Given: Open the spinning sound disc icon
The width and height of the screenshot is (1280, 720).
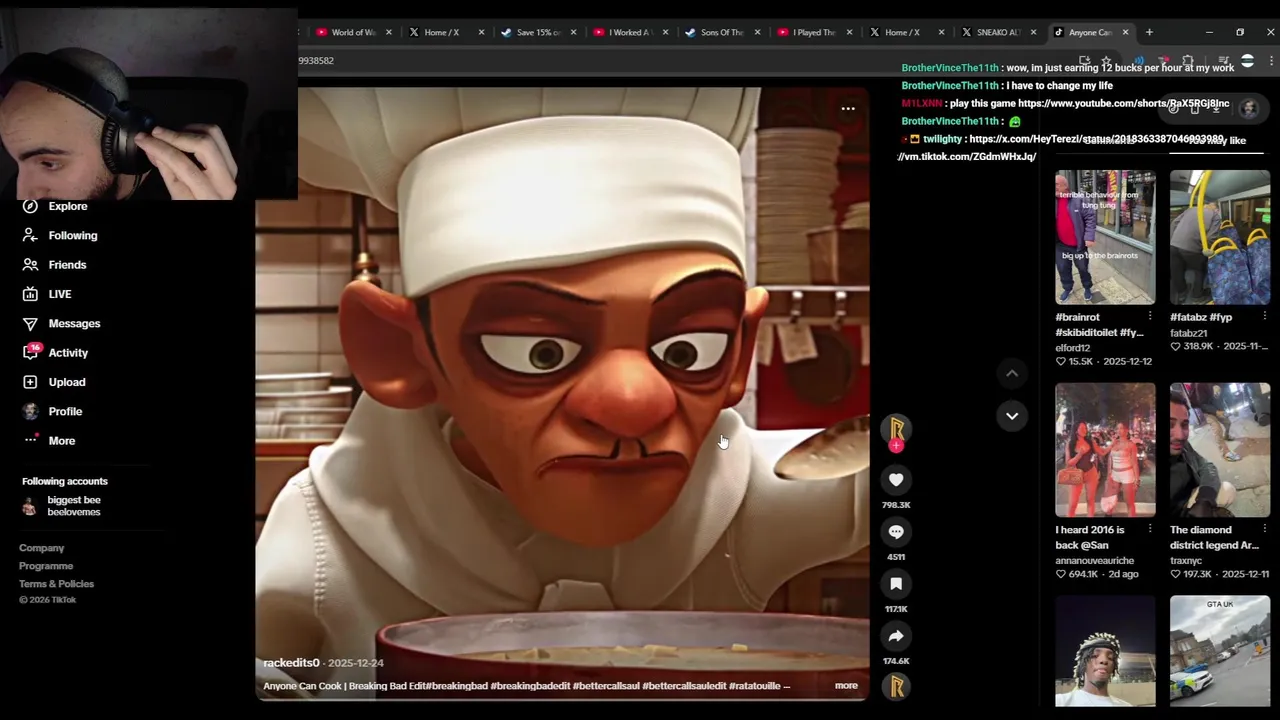Looking at the screenshot, I should pyautogui.click(x=896, y=686).
